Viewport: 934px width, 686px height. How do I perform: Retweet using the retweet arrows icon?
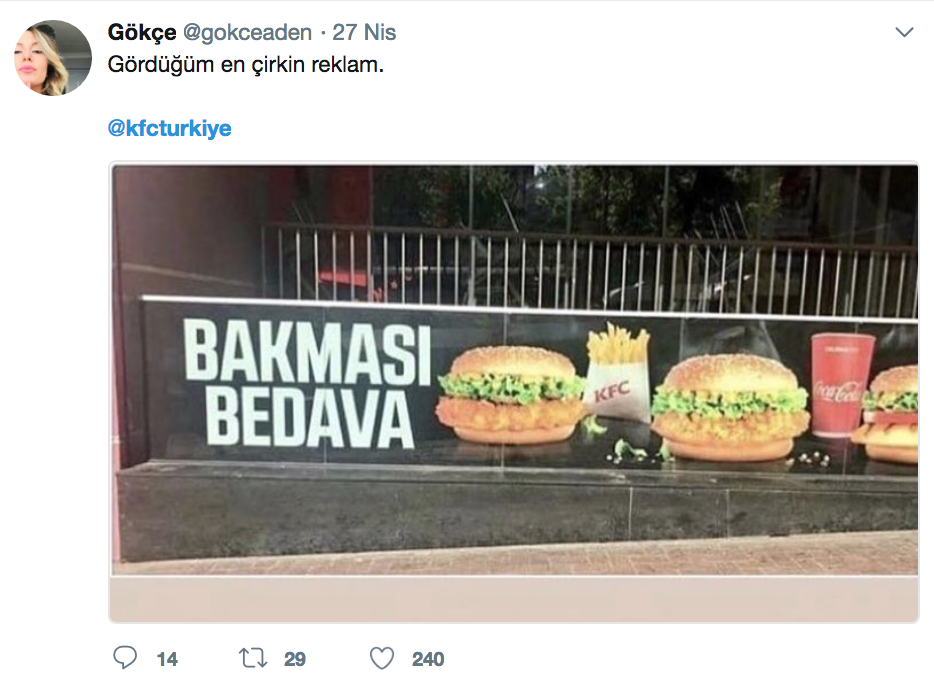coord(253,659)
